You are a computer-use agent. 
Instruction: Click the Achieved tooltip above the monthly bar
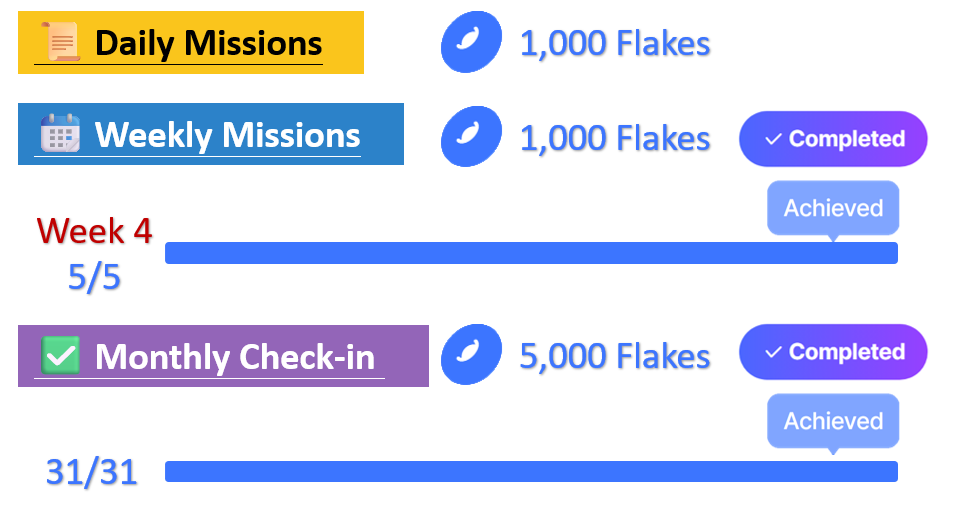tap(833, 421)
